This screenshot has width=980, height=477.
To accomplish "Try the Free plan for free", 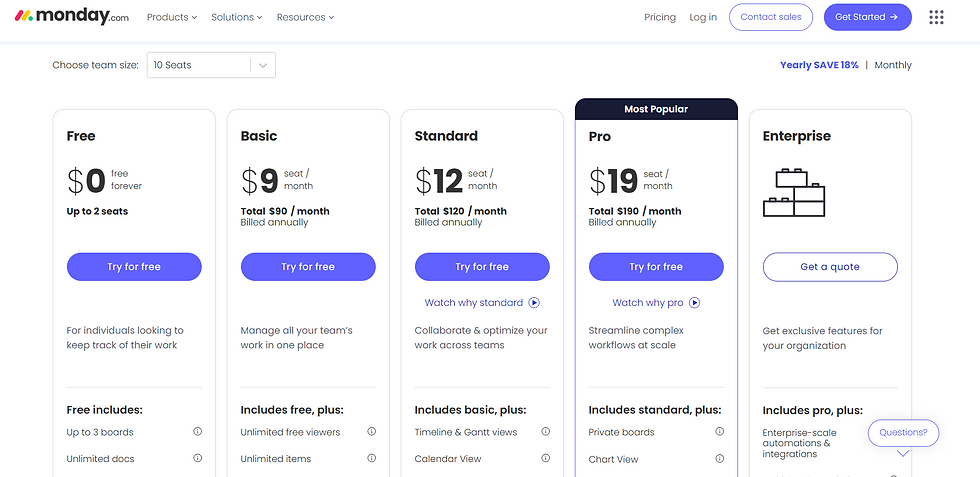I will (x=134, y=267).
